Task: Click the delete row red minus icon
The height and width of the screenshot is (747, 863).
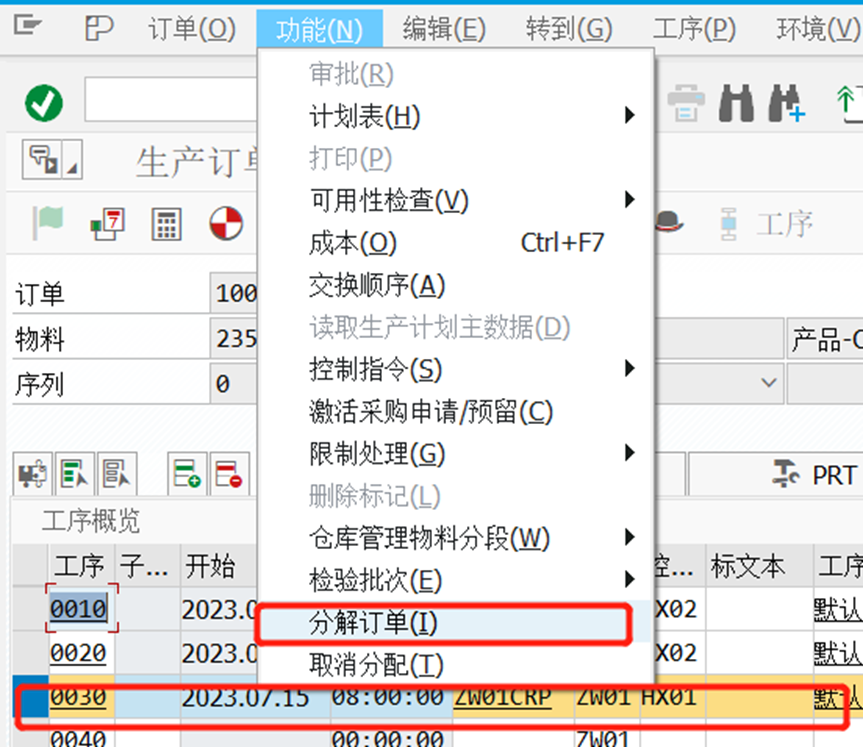Action: click(x=229, y=474)
